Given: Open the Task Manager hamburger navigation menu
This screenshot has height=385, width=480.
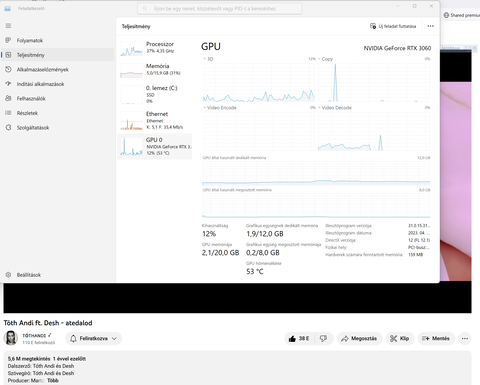Looking at the screenshot, I should tap(8, 26).
